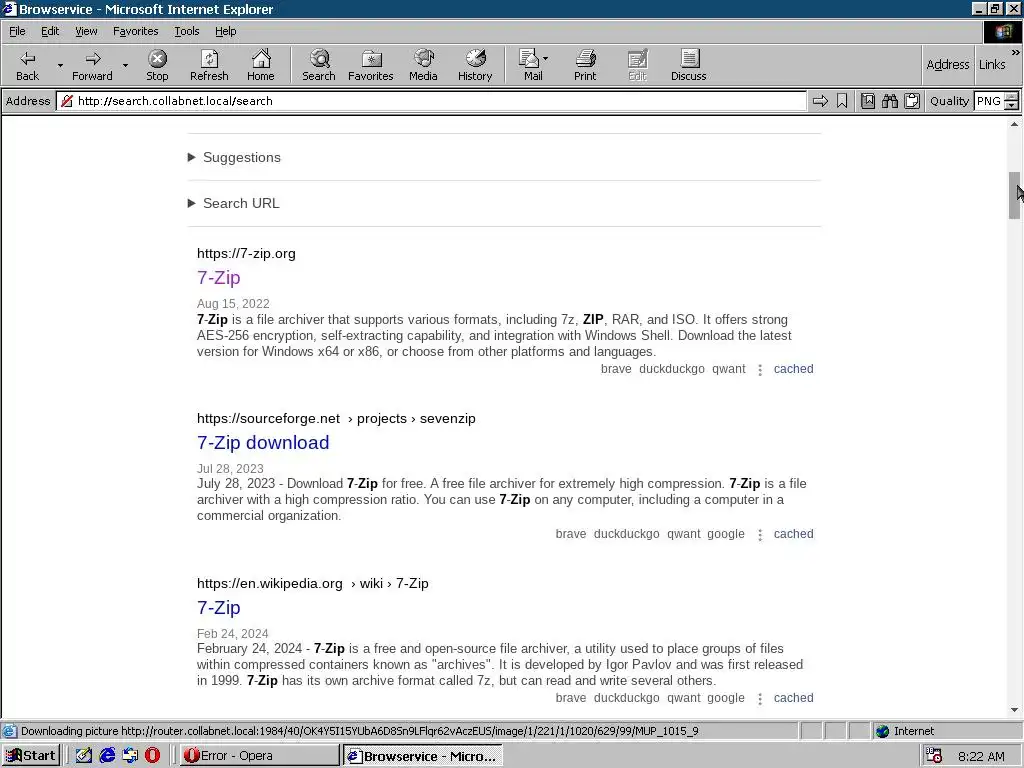The height and width of the screenshot is (768, 1024).
Task: Click the Go arrow beside address field
Action: [x=820, y=101]
